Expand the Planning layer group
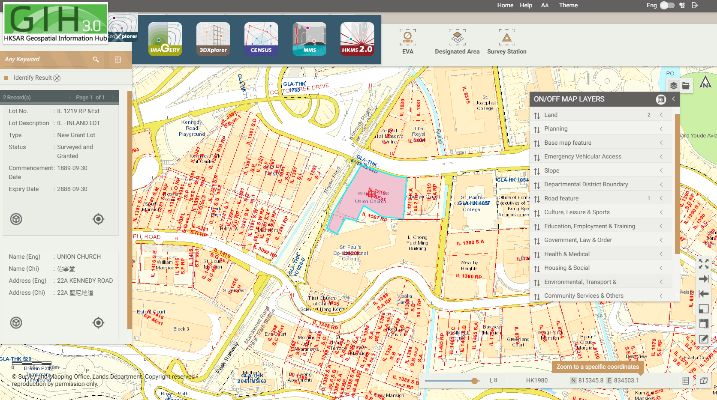 661,129
